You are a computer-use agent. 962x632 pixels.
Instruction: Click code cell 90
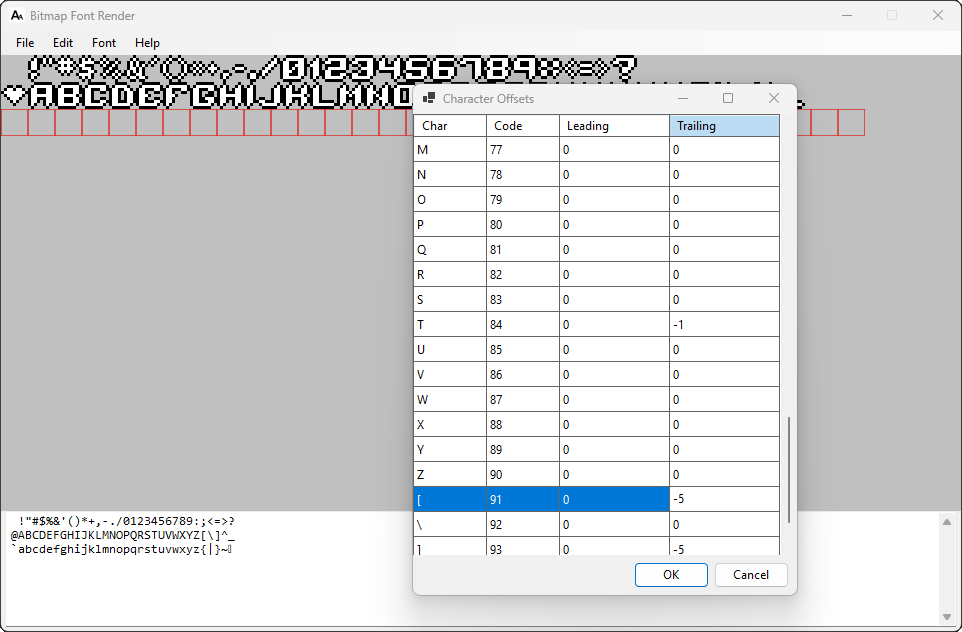(x=523, y=474)
